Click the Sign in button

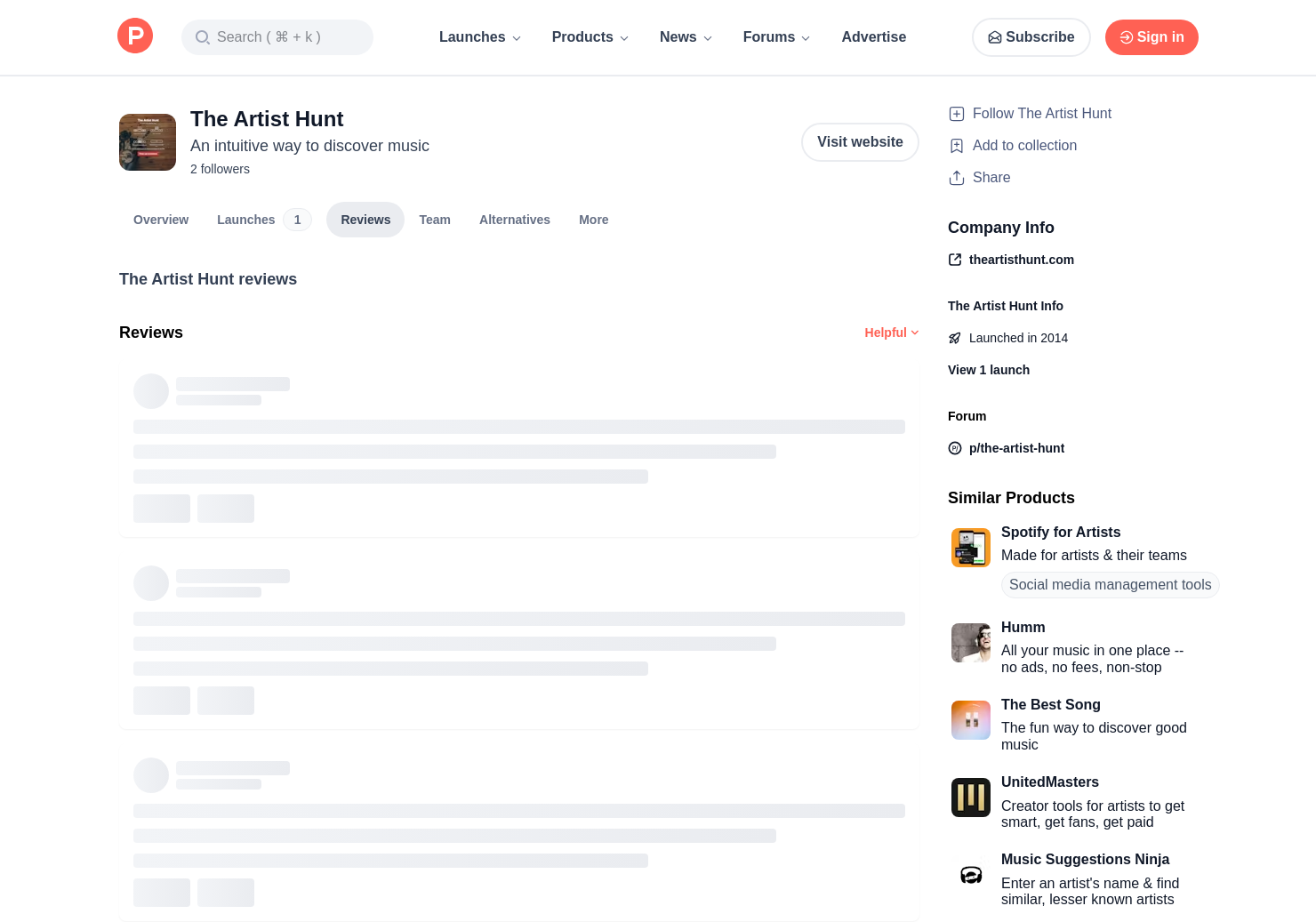1151,37
